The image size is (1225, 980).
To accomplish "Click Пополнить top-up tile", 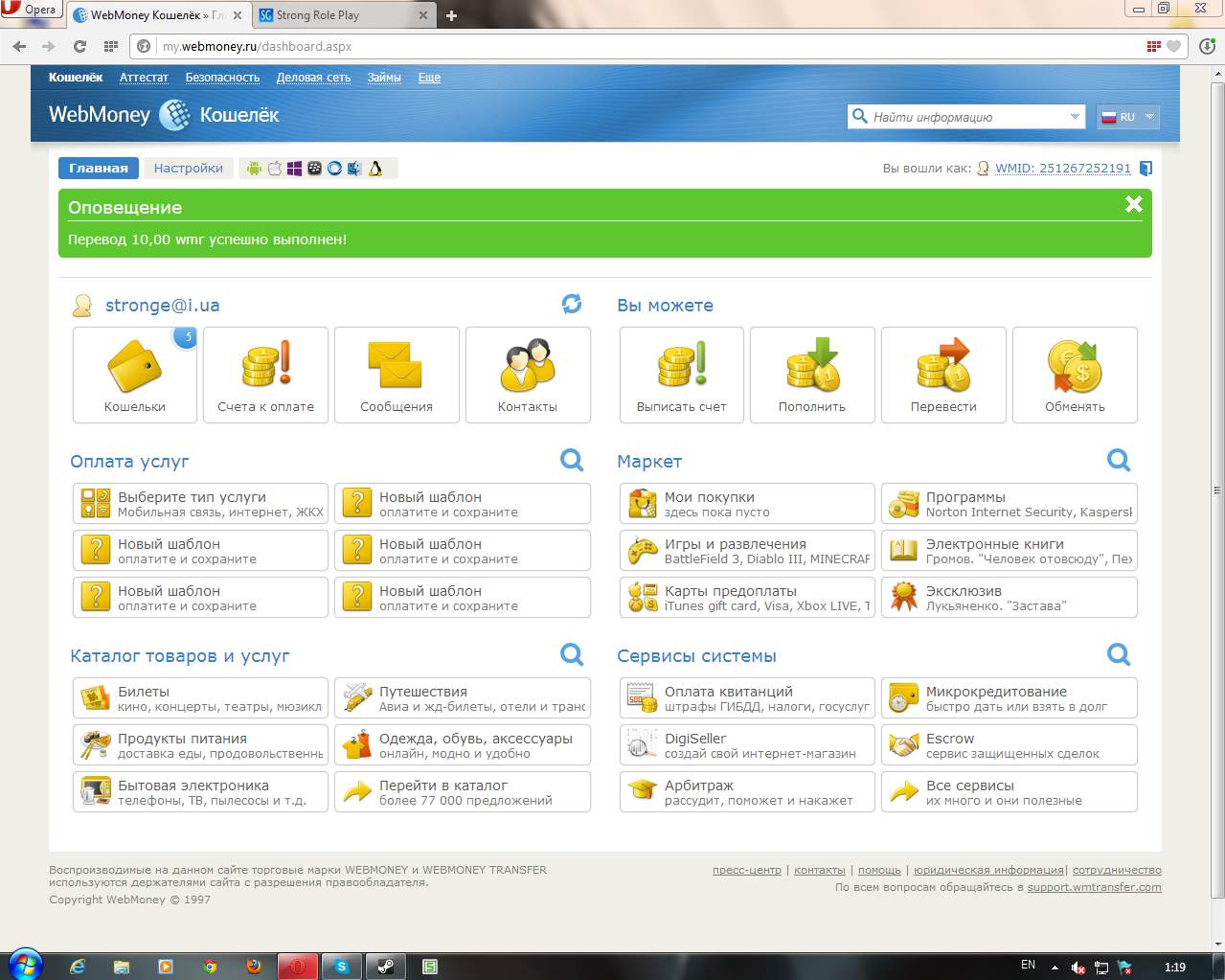I will click(812, 375).
